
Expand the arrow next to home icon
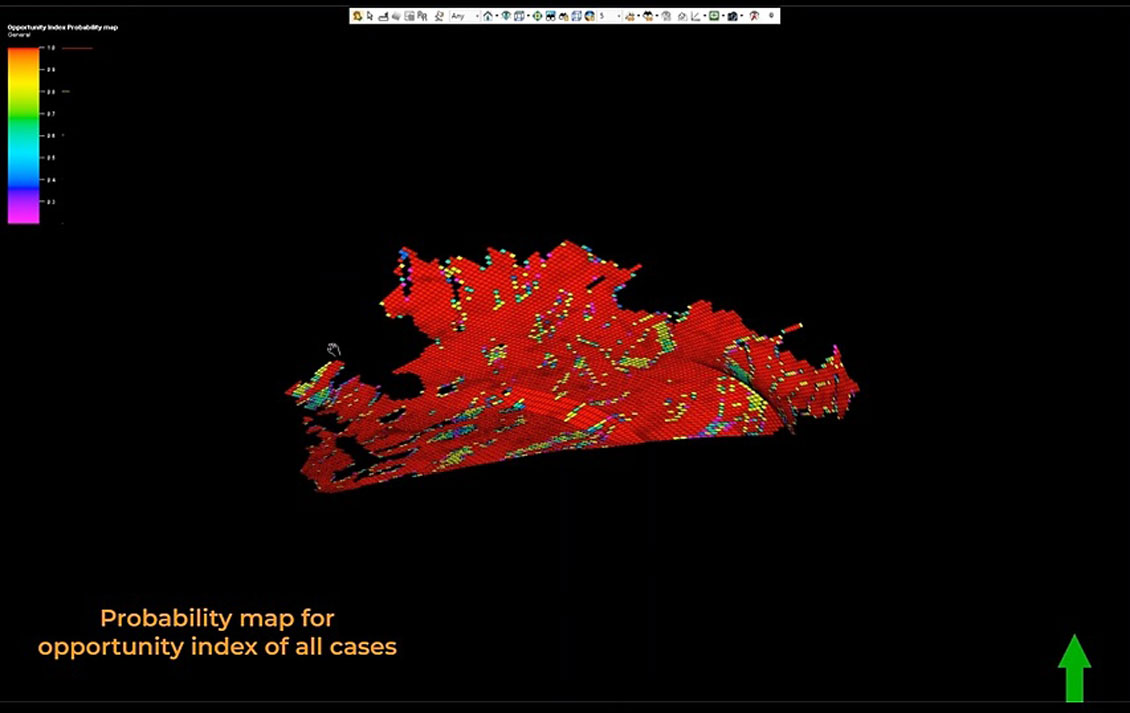[497, 16]
